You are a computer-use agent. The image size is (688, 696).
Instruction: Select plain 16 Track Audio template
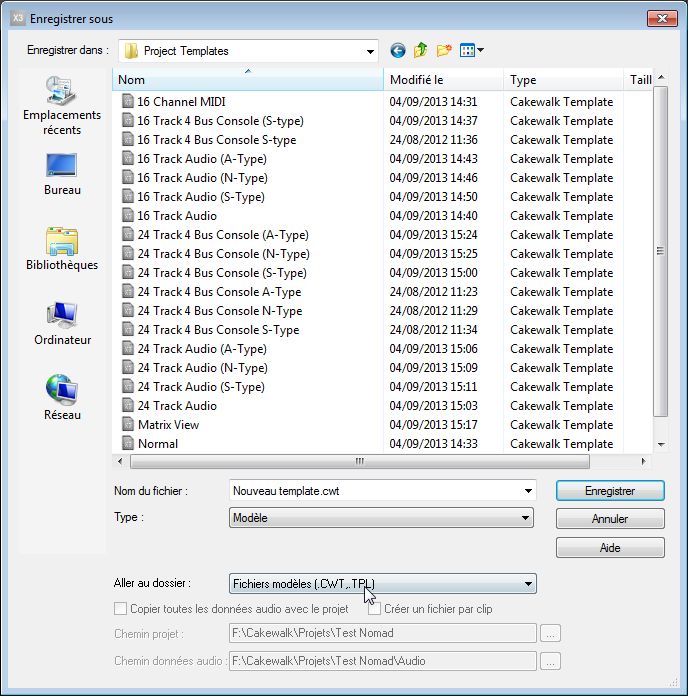click(177, 216)
